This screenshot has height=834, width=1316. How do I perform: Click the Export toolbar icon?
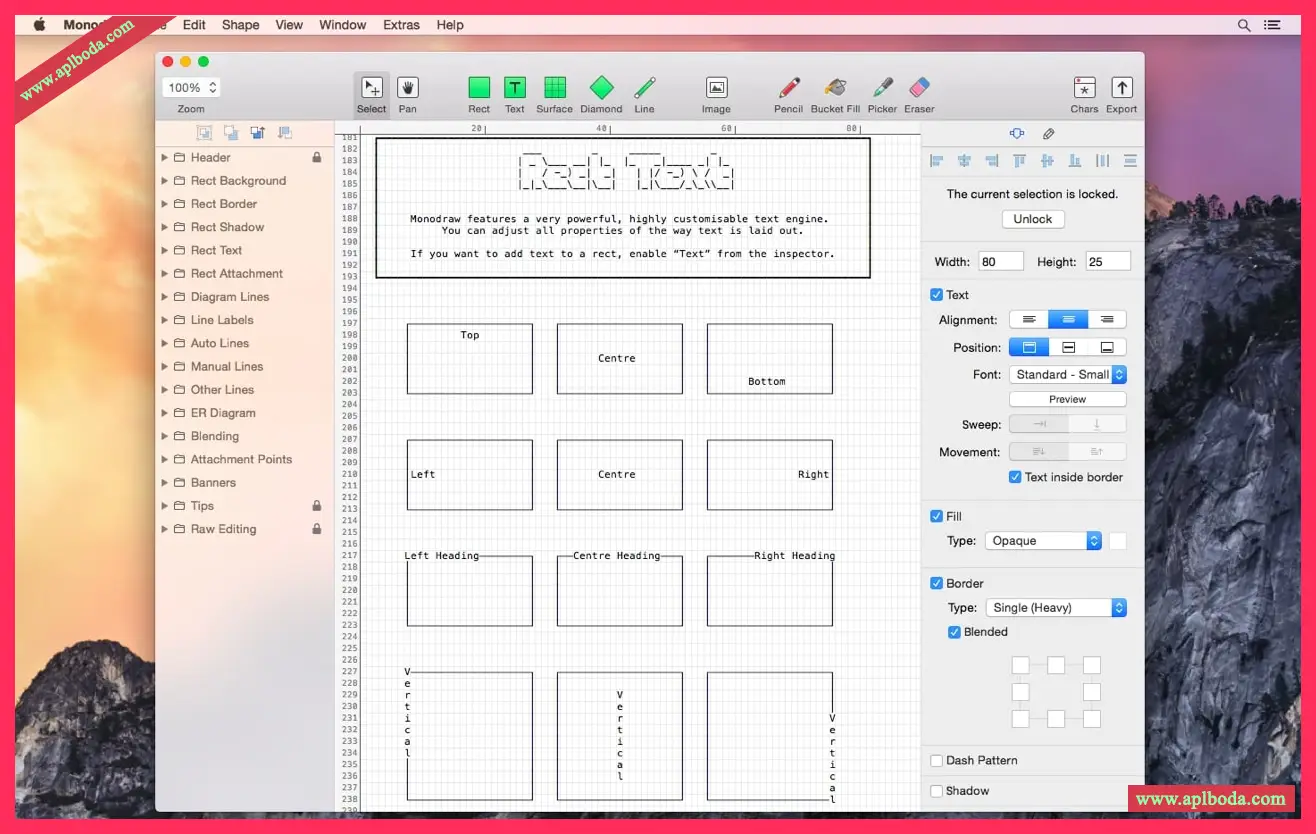coord(1121,88)
